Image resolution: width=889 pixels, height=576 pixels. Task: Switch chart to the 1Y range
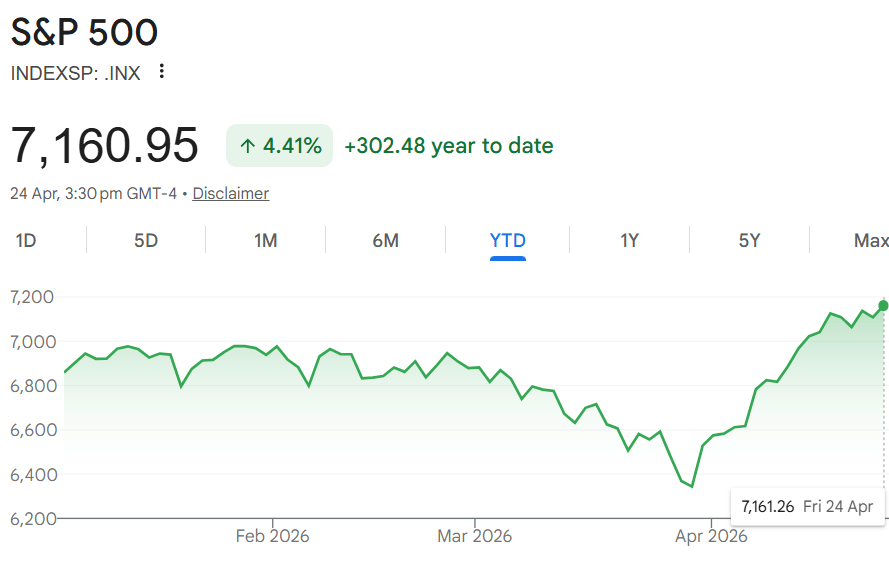(x=629, y=240)
